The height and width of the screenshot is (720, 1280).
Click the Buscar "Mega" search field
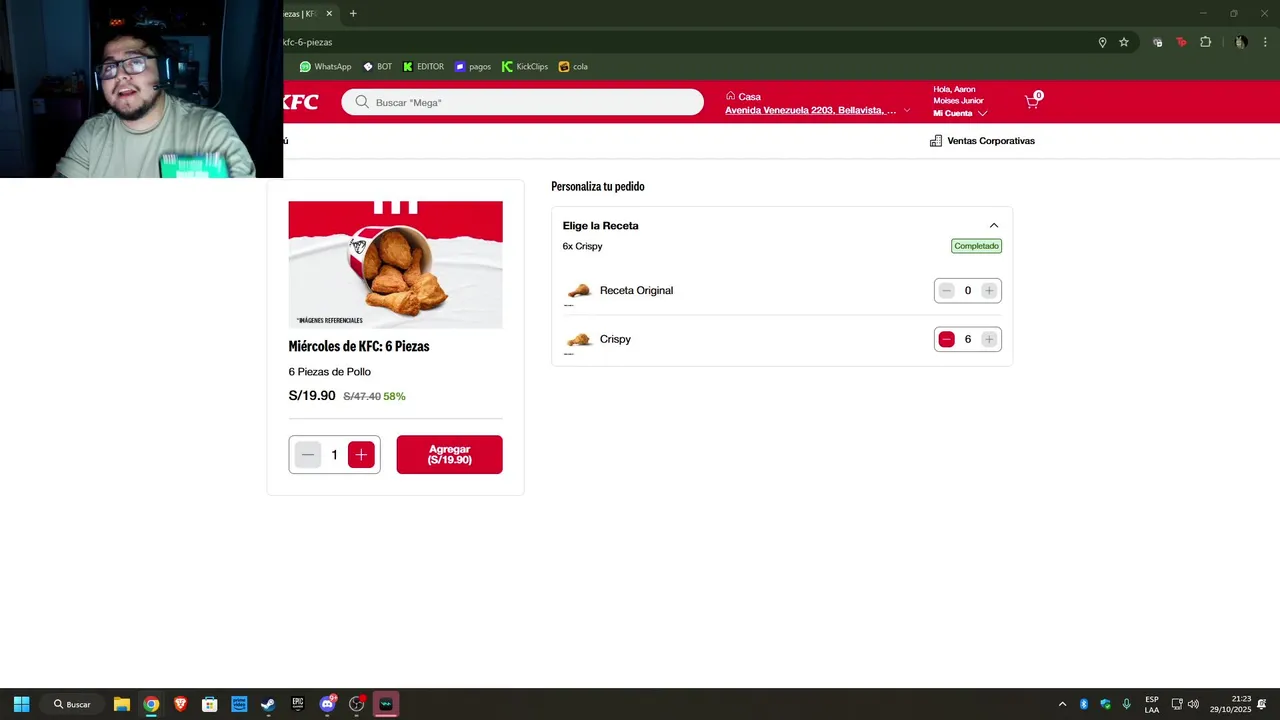522,102
